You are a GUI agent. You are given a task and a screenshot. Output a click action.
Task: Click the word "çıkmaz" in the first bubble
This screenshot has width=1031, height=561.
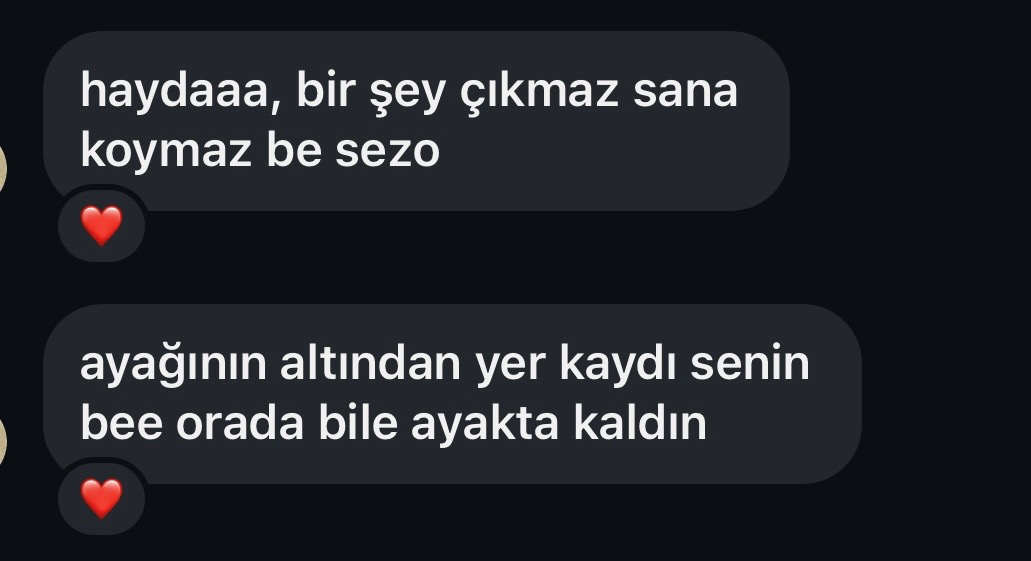pos(539,93)
